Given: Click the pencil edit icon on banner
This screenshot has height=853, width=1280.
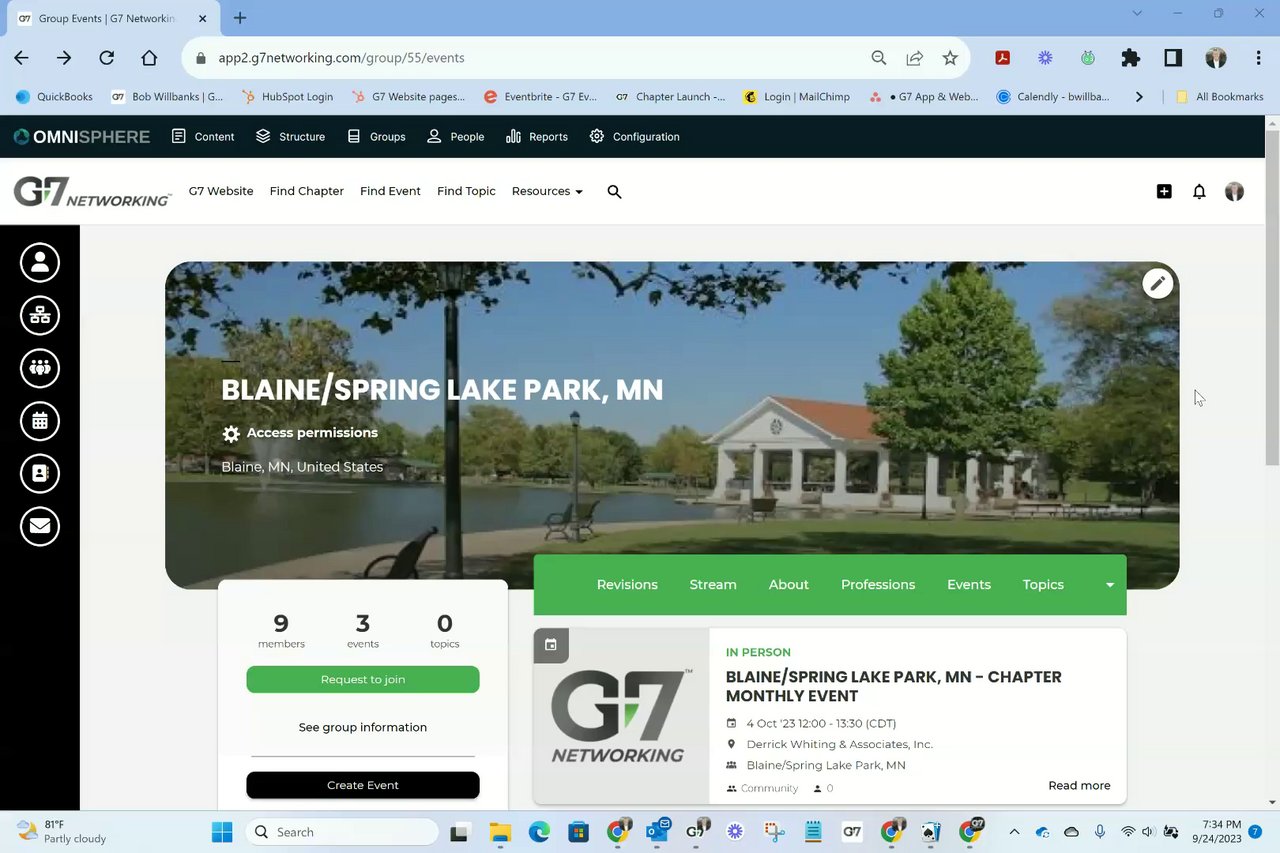Looking at the screenshot, I should (x=1157, y=283).
